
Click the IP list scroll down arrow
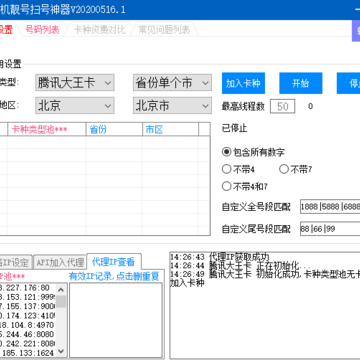[x=61, y=351]
